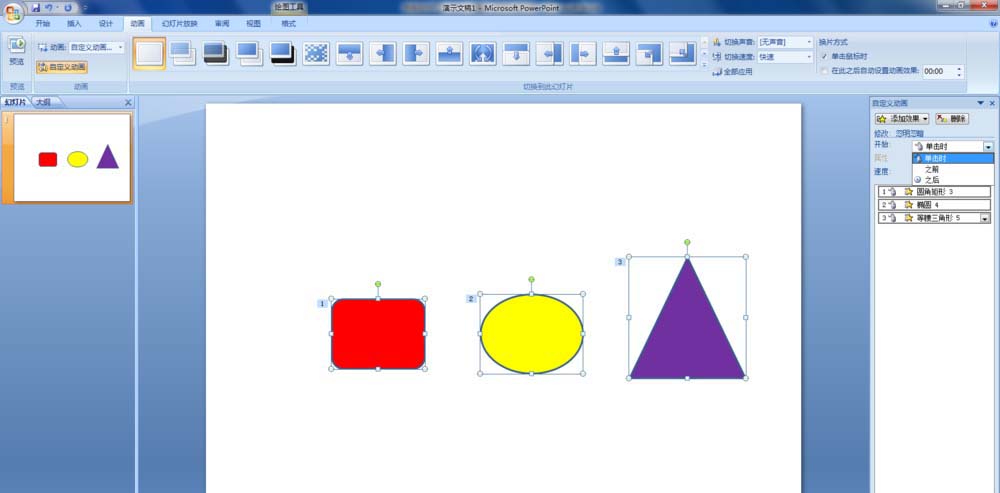
Task: Choose the third transition with dark shadow
Action: click(216, 54)
